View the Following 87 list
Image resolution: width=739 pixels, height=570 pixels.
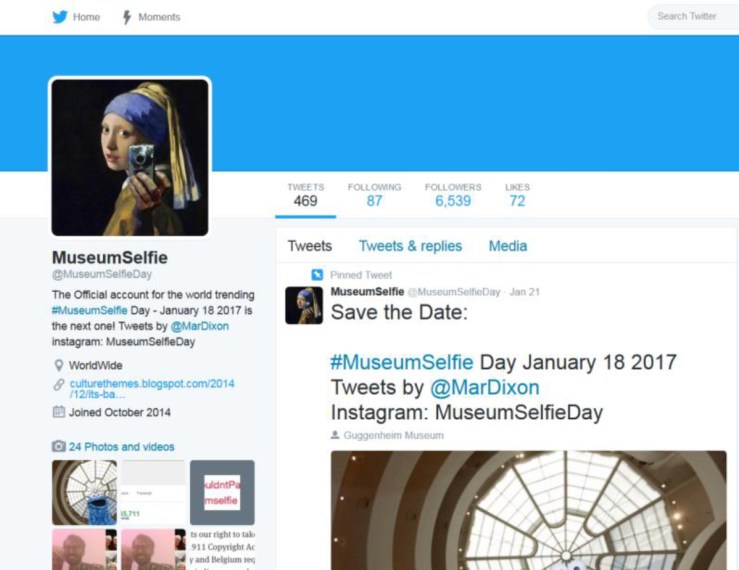click(x=374, y=195)
